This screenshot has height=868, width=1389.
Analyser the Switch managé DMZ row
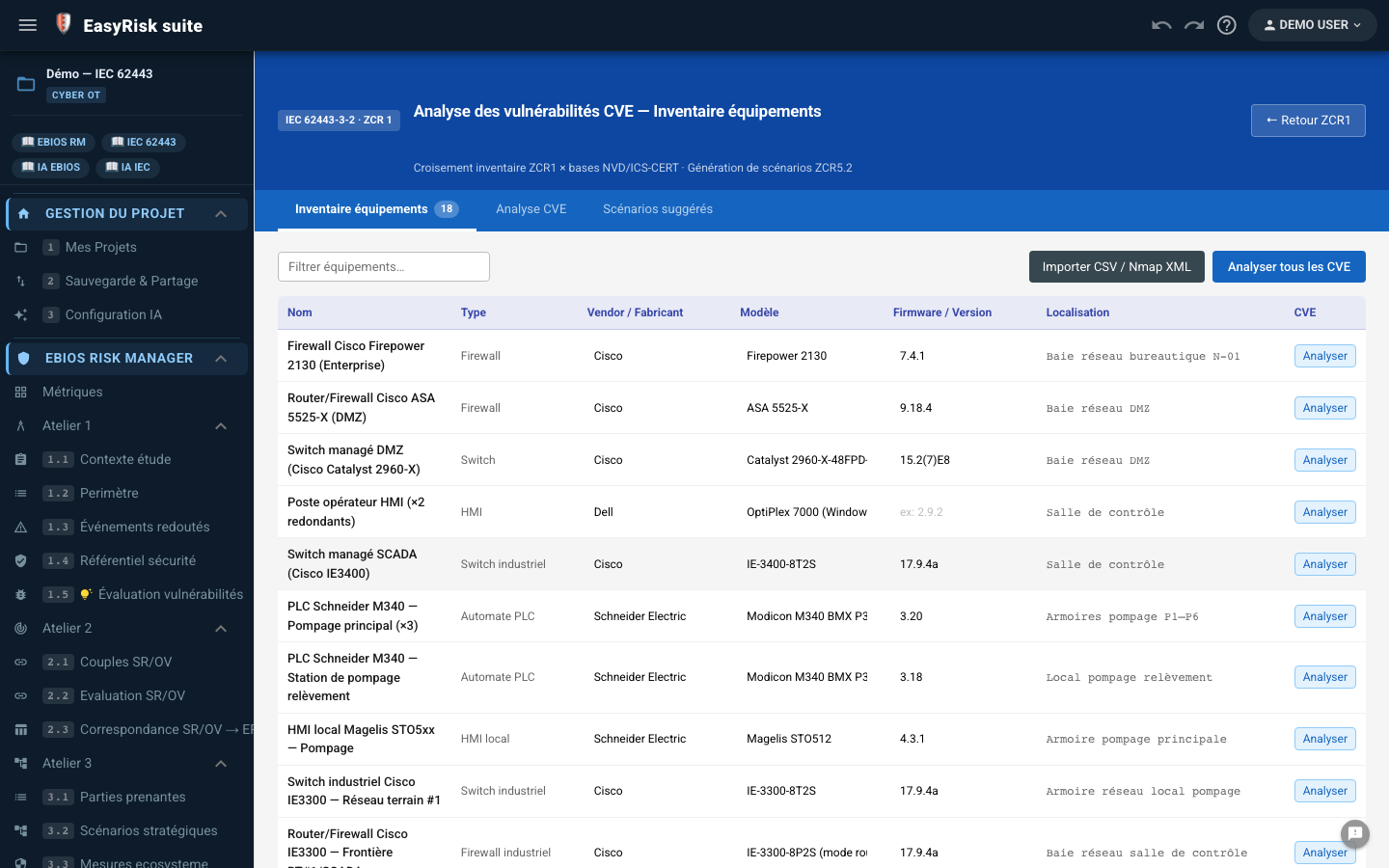click(1325, 460)
